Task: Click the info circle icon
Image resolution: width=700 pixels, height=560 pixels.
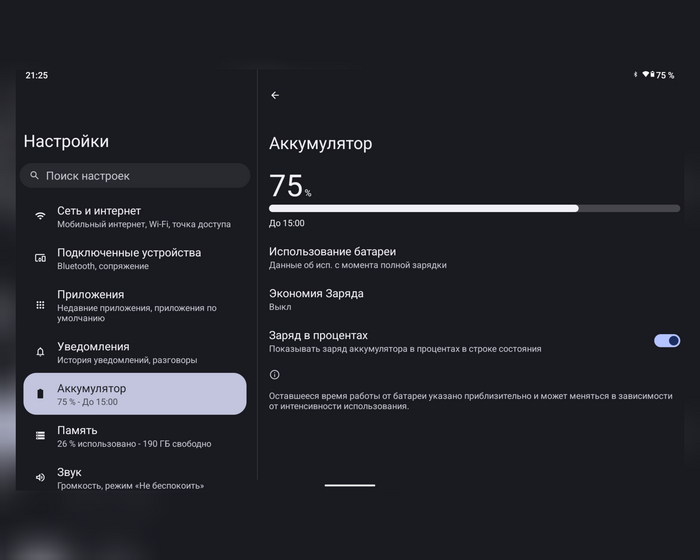Action: point(275,375)
